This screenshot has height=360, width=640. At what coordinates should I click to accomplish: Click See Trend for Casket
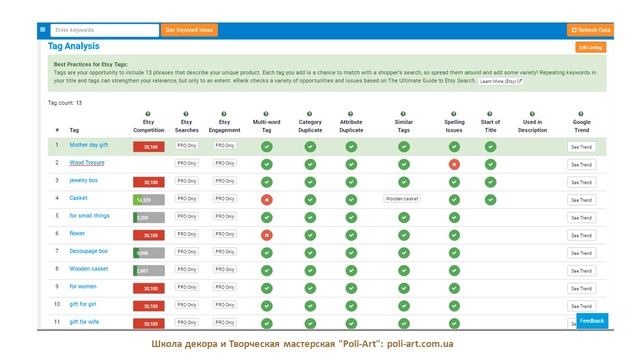tap(581, 200)
